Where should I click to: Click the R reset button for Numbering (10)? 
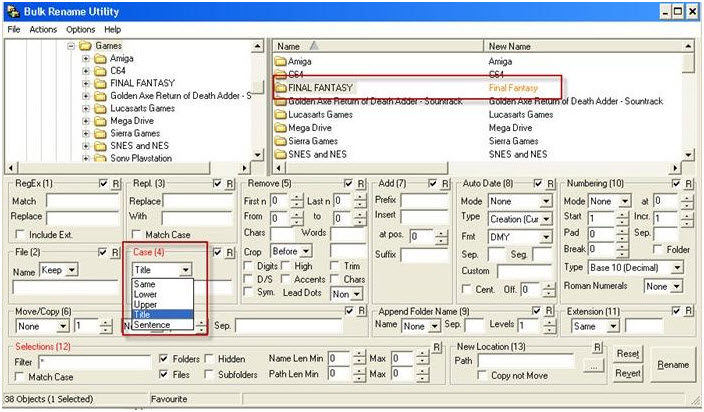688,184
